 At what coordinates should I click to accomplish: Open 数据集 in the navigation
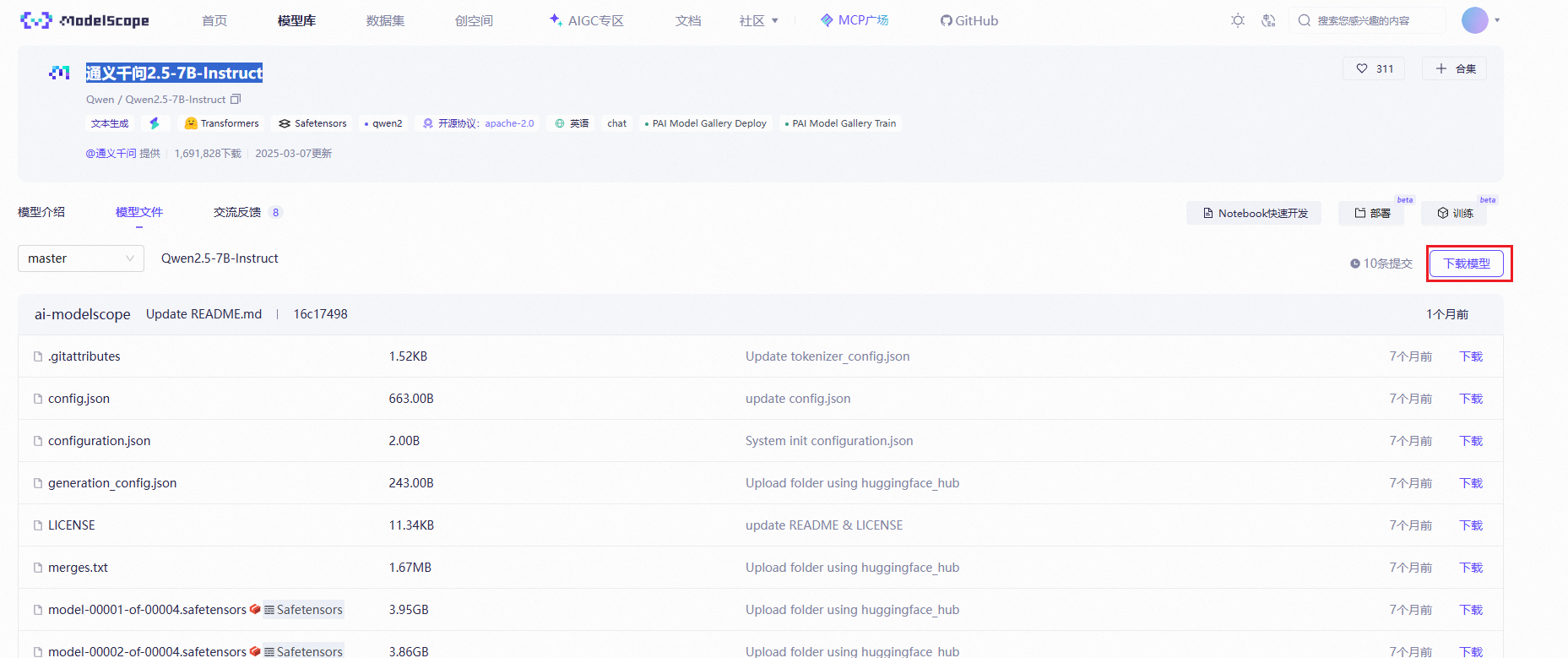click(385, 20)
